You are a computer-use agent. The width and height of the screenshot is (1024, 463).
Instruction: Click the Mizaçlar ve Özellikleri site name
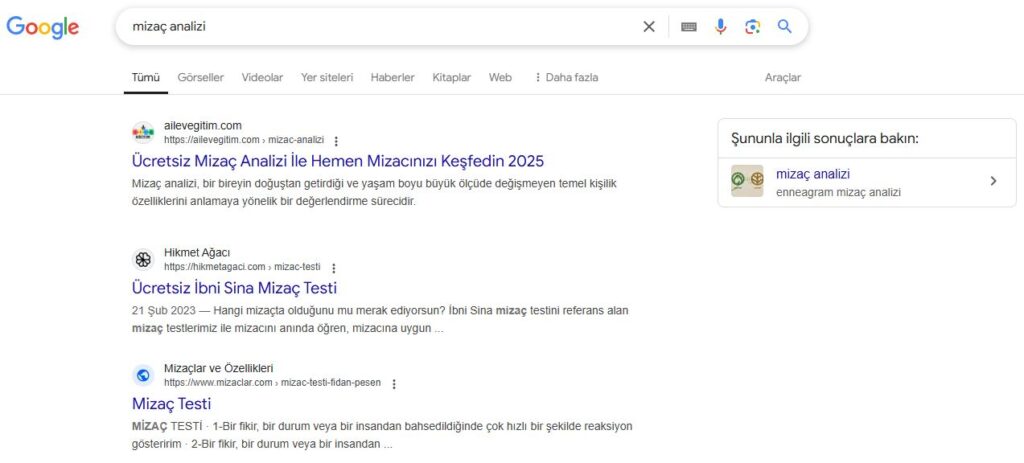[219, 368]
